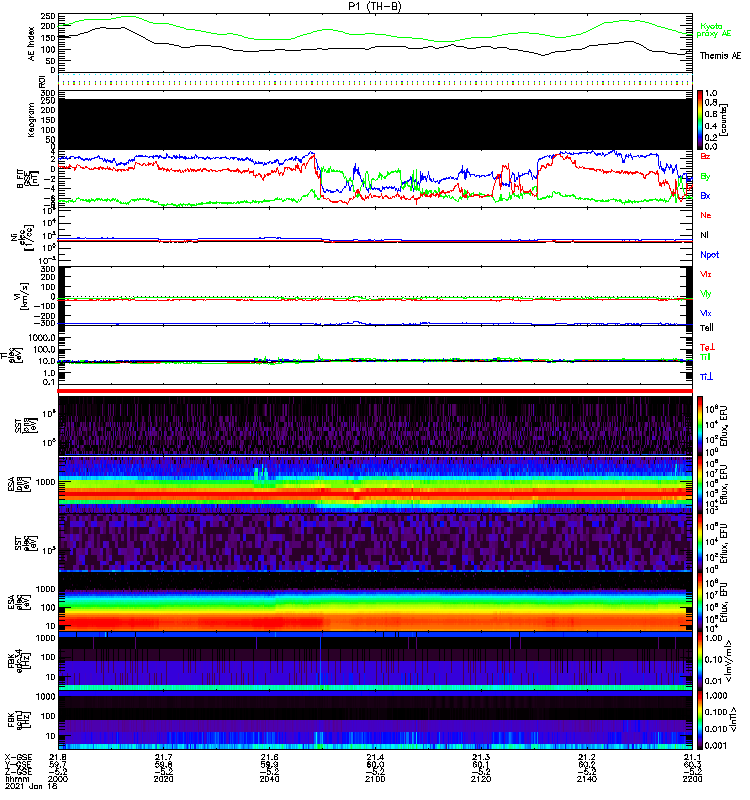This screenshot has width=750, height=800.
Task: Select the "2100" time tick label
Action: (x=375, y=779)
